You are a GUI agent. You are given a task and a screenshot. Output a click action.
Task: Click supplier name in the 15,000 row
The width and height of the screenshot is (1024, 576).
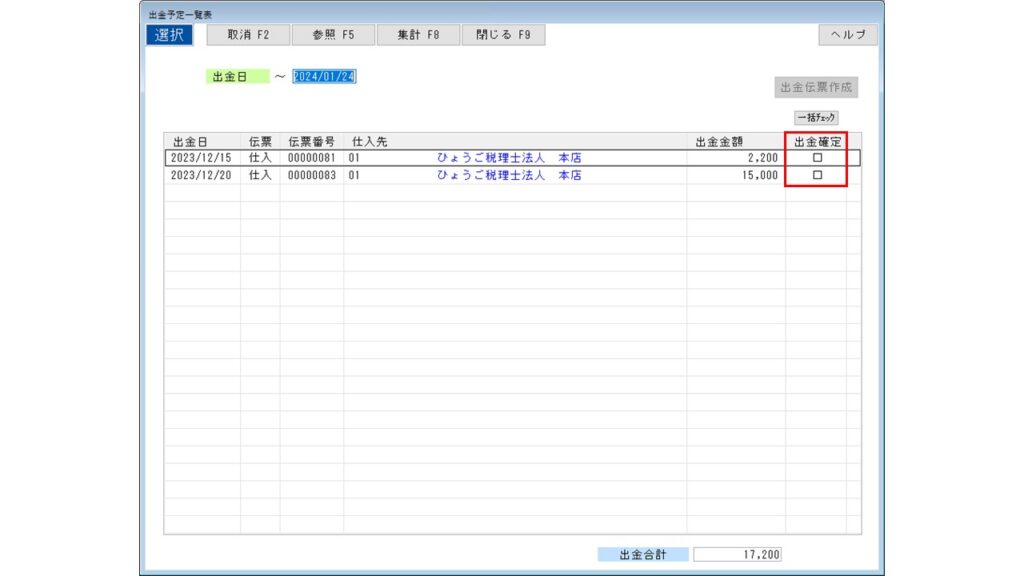click(509, 175)
